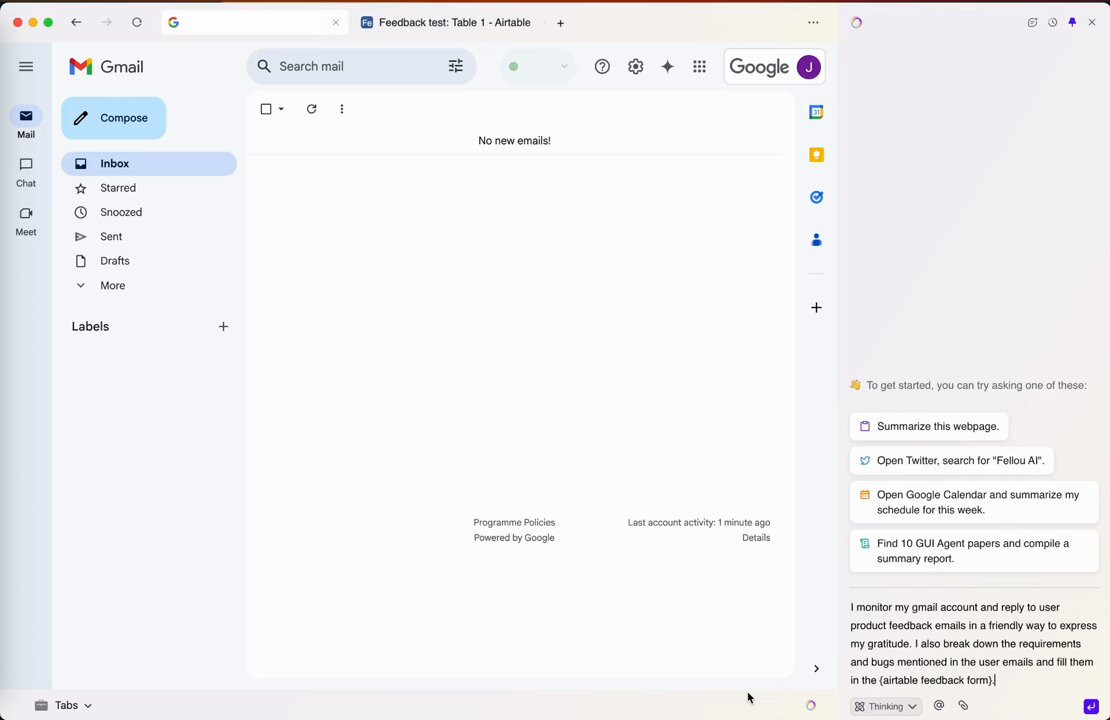Open the Google apps grid

[699, 67]
